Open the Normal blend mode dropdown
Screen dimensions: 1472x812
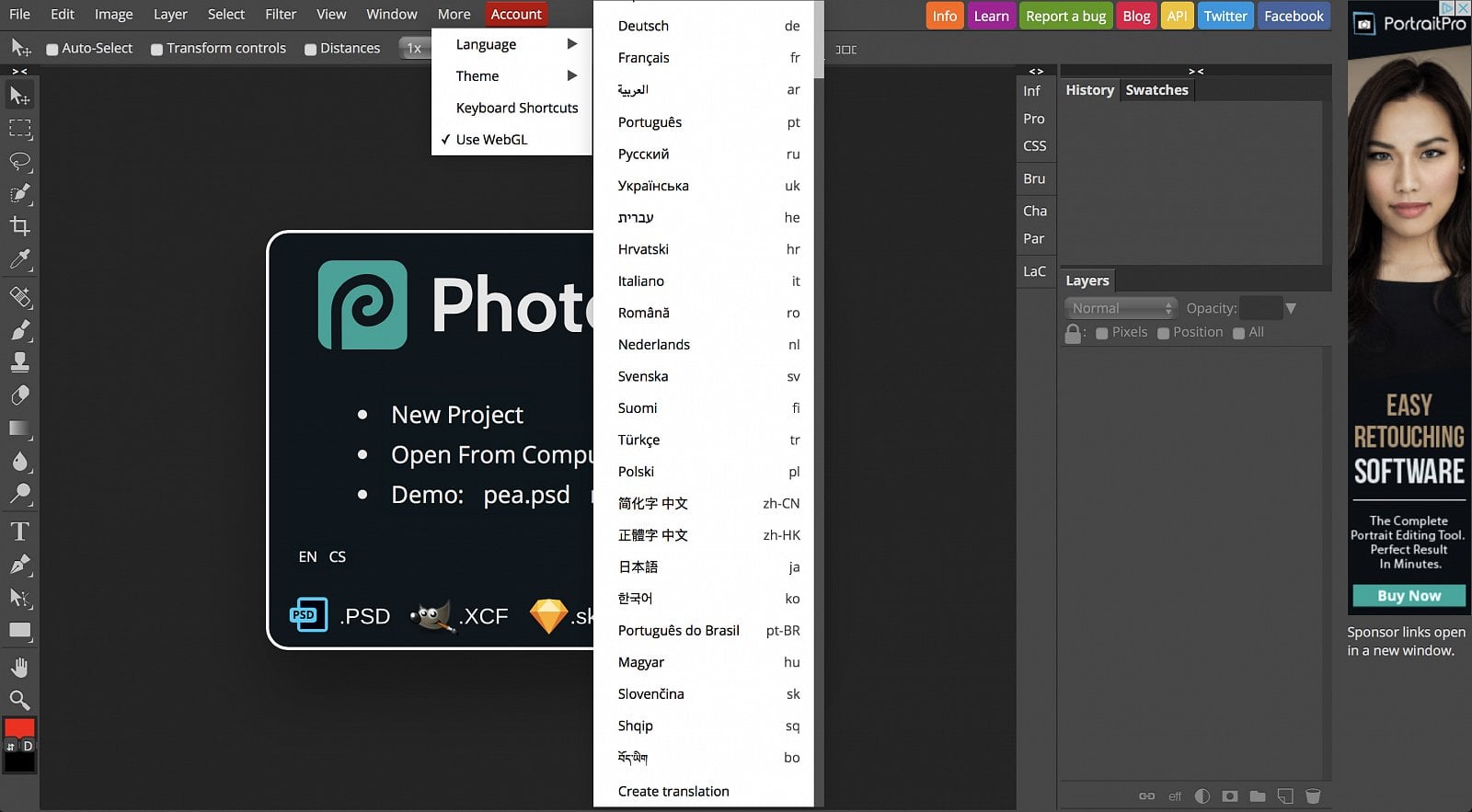[x=1121, y=308]
